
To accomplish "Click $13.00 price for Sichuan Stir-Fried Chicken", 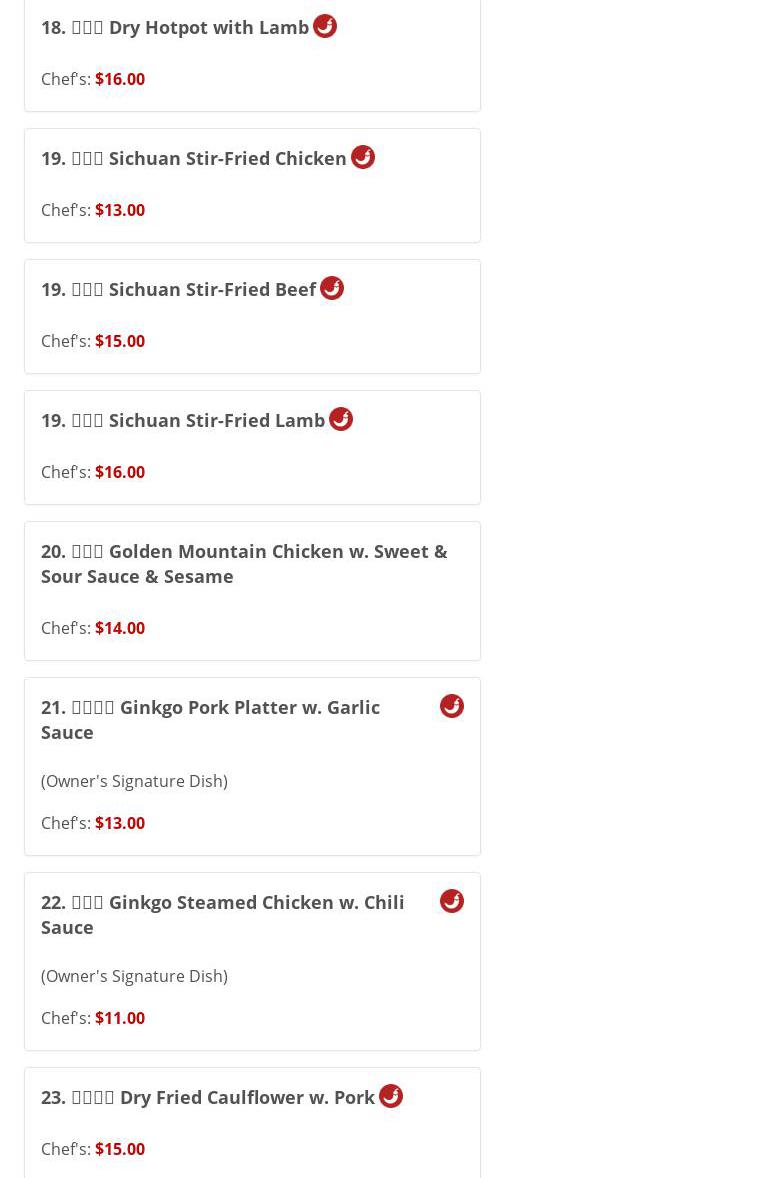I will coord(120,210).
